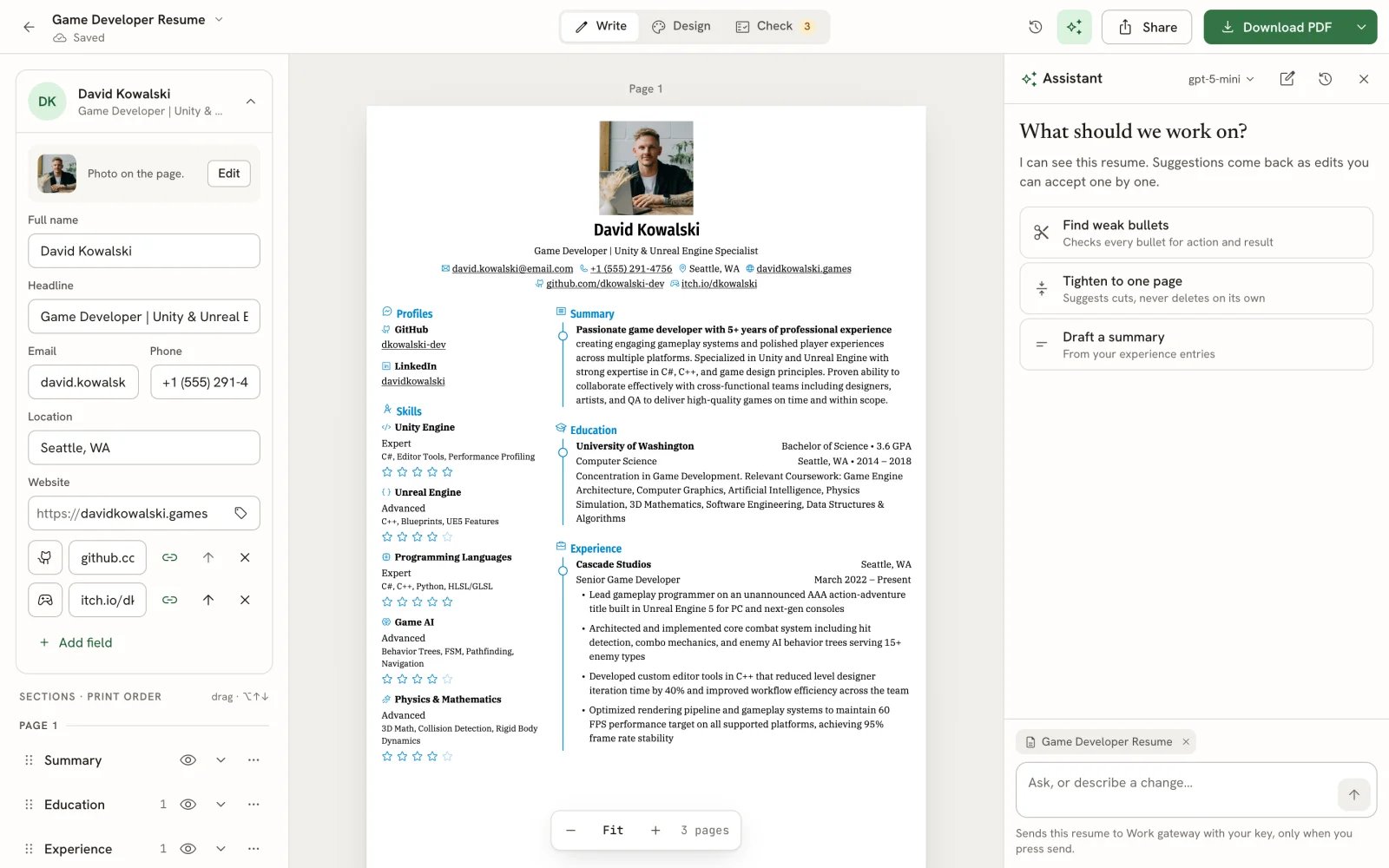Go back using the left arrow
The width and height of the screenshot is (1389, 868).
pos(29,27)
